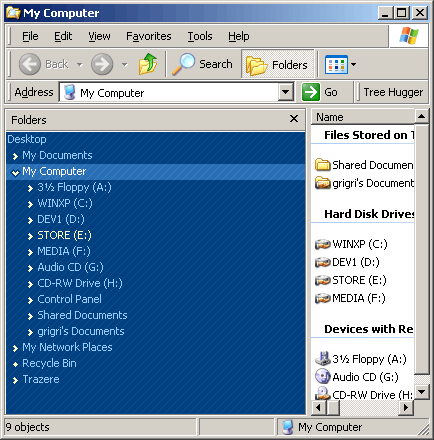Click the Files Stored group heading
This screenshot has width=434, height=440.
pos(369,135)
